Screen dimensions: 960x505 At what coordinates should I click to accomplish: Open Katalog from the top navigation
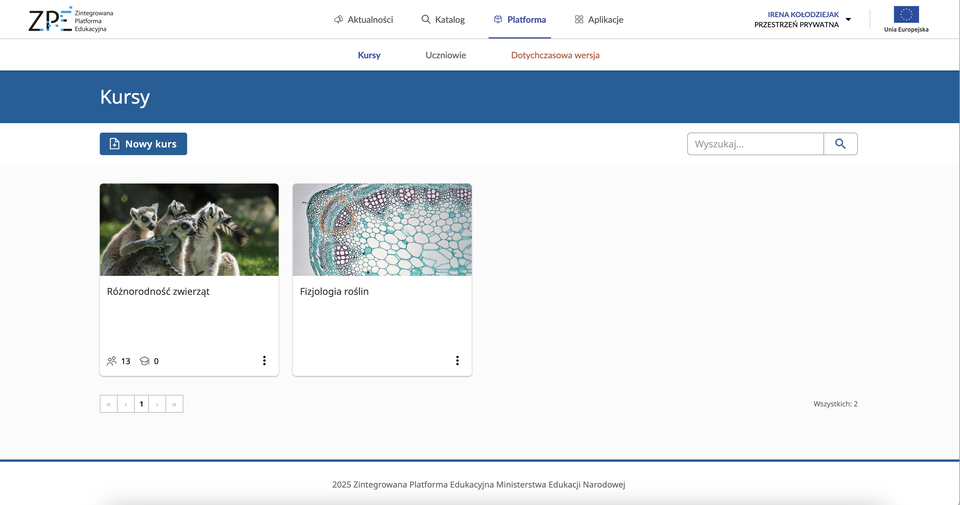443,20
